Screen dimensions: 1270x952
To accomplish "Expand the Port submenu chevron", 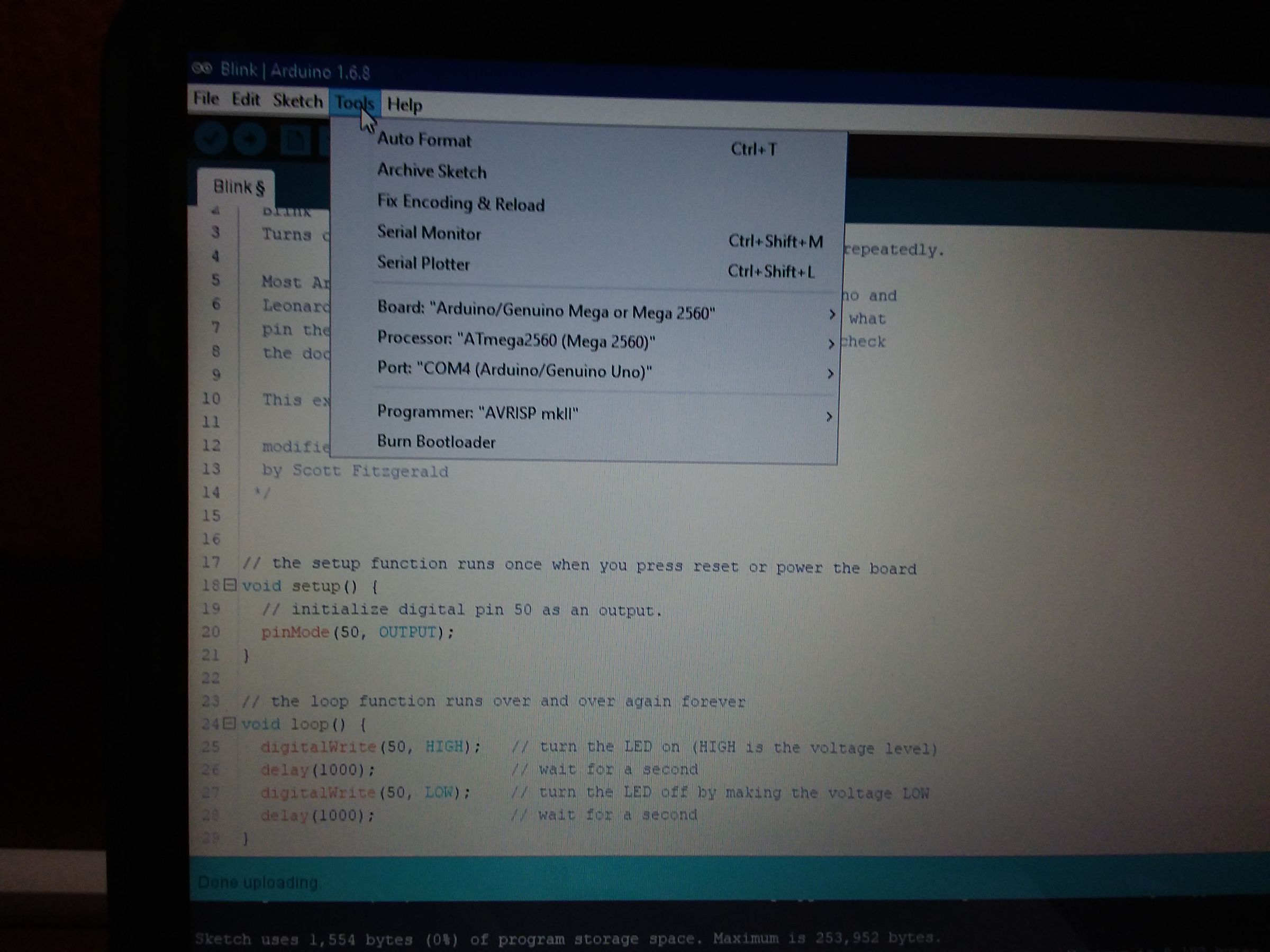I will [x=830, y=373].
